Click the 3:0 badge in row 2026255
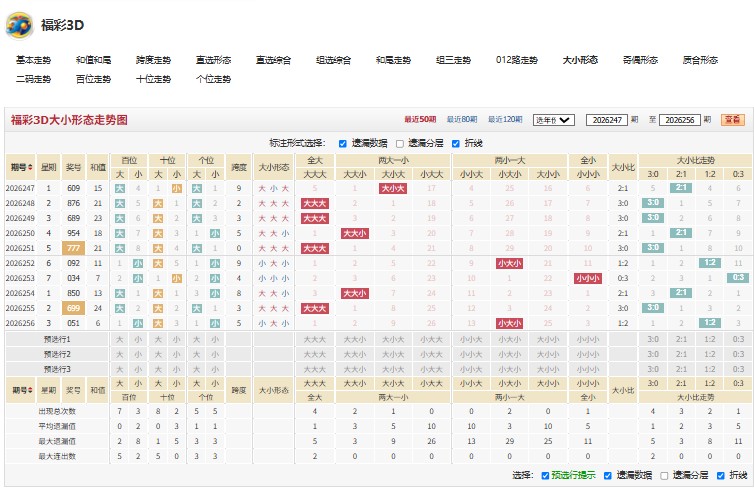Image resolution: width=754 pixels, height=488 pixels. coord(653,308)
